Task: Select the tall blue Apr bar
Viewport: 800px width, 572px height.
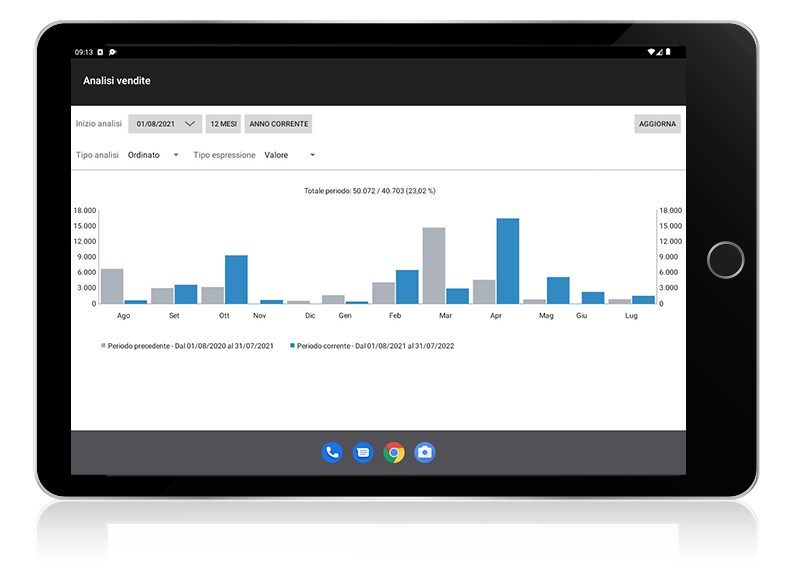Action: (x=507, y=261)
